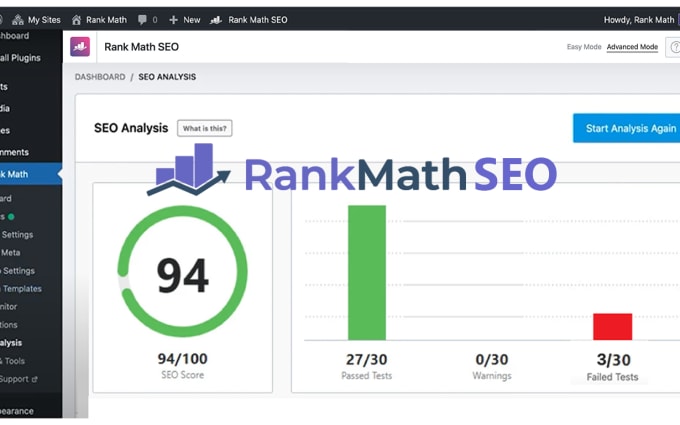Viewport: 680px width, 425px height.
Task: Click the Rank Math home icon
Action: (76, 20)
